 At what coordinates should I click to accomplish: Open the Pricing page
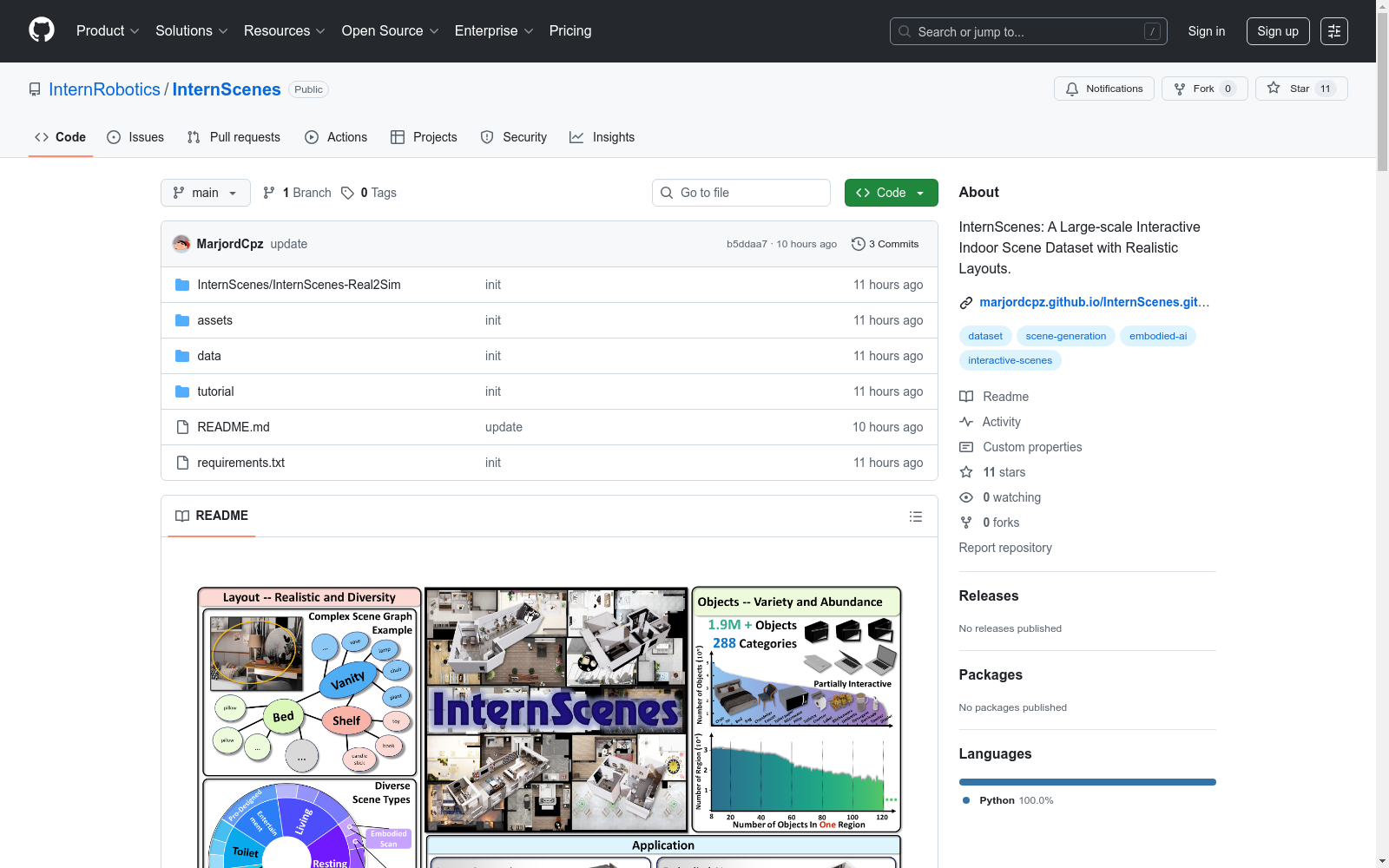click(570, 31)
